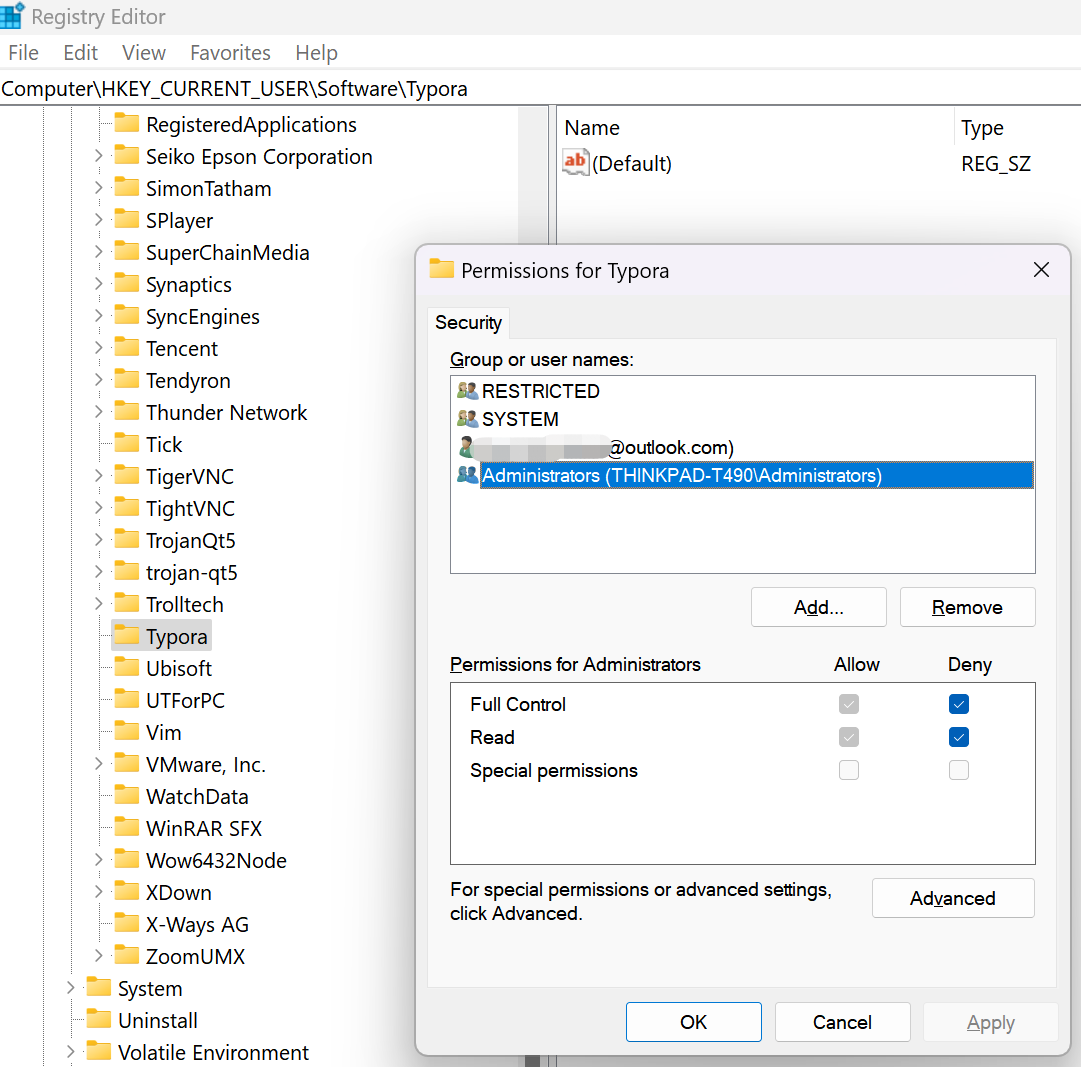This screenshot has height=1067, width=1081.
Task: Click the System folder icon
Action: coord(99,986)
